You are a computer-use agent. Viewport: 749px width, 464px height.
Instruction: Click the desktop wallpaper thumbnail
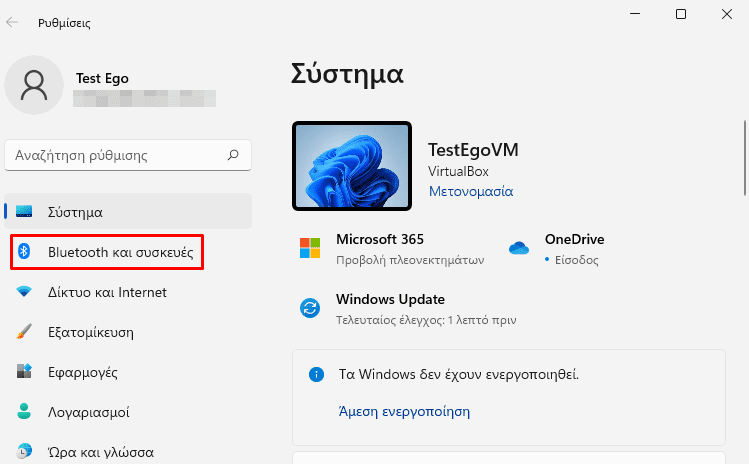(x=352, y=166)
